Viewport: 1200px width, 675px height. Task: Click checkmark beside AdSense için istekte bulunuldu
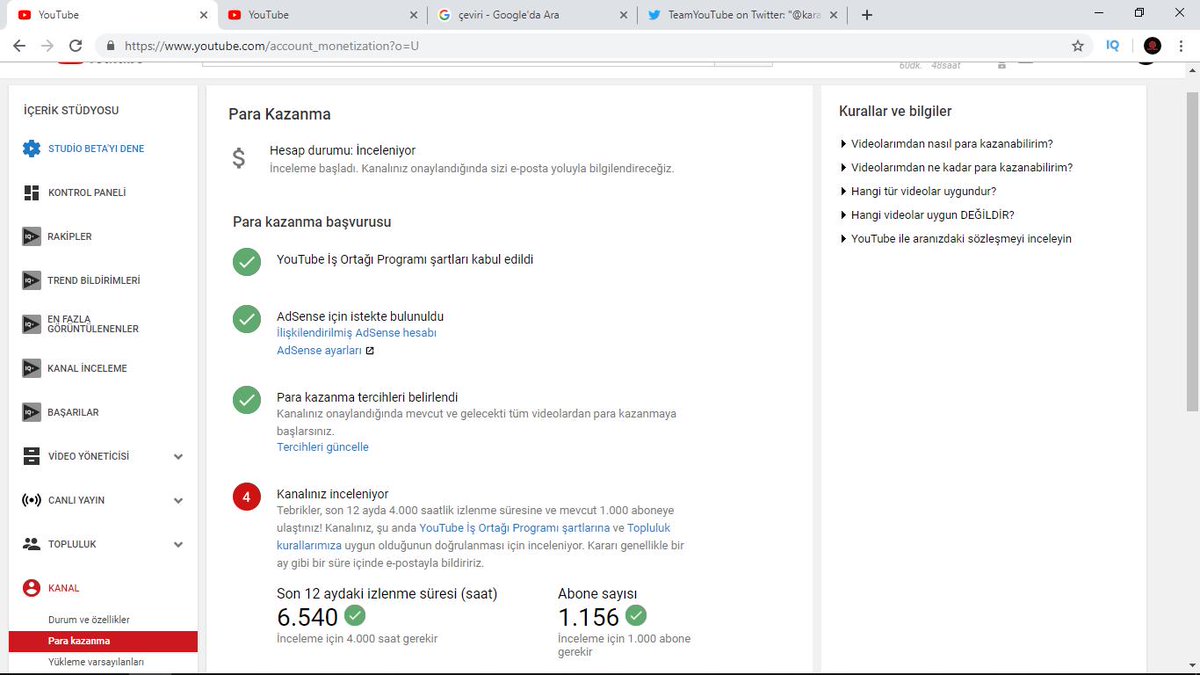point(246,319)
